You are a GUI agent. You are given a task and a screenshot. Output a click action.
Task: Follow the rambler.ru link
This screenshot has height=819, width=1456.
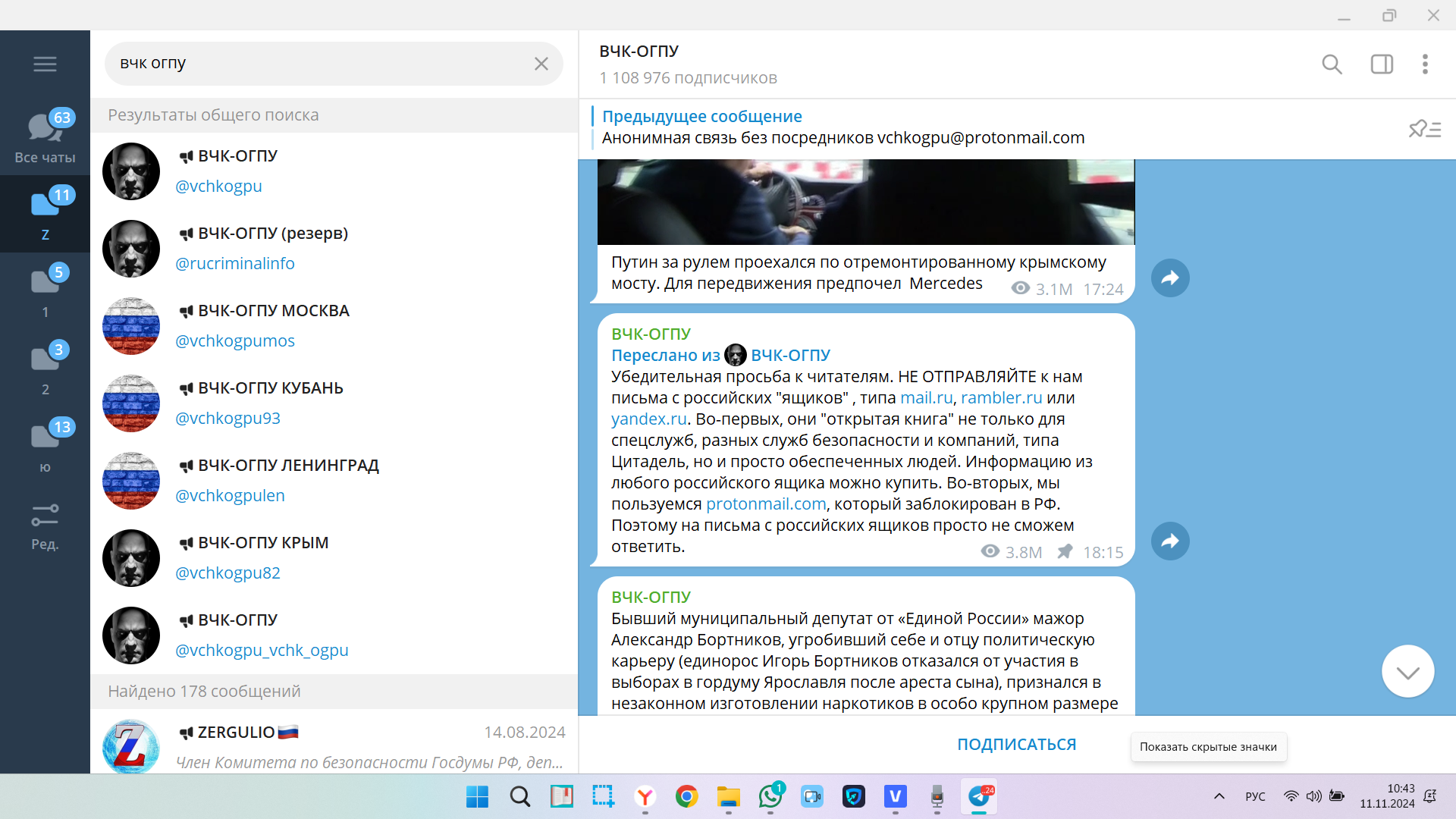[1001, 397]
